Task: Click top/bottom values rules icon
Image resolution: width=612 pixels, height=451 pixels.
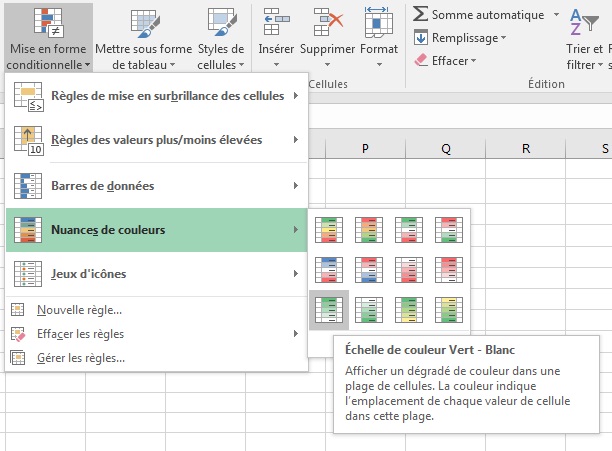Action: pyautogui.click(x=28, y=140)
